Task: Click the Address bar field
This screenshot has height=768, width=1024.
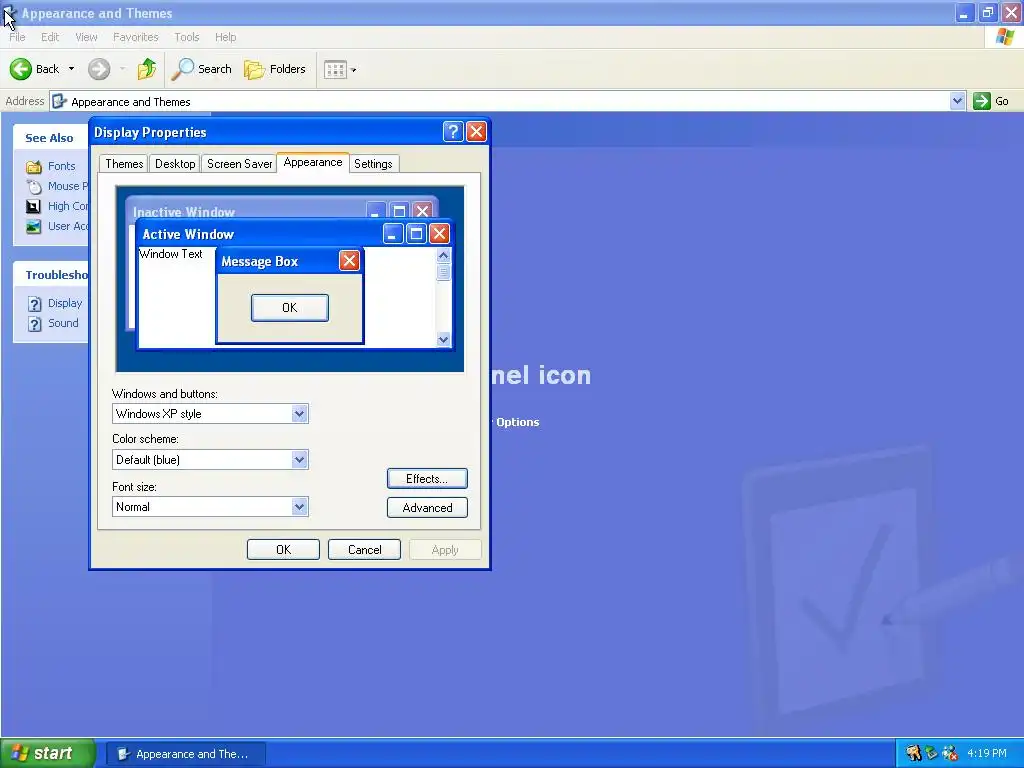Action: click(x=508, y=101)
